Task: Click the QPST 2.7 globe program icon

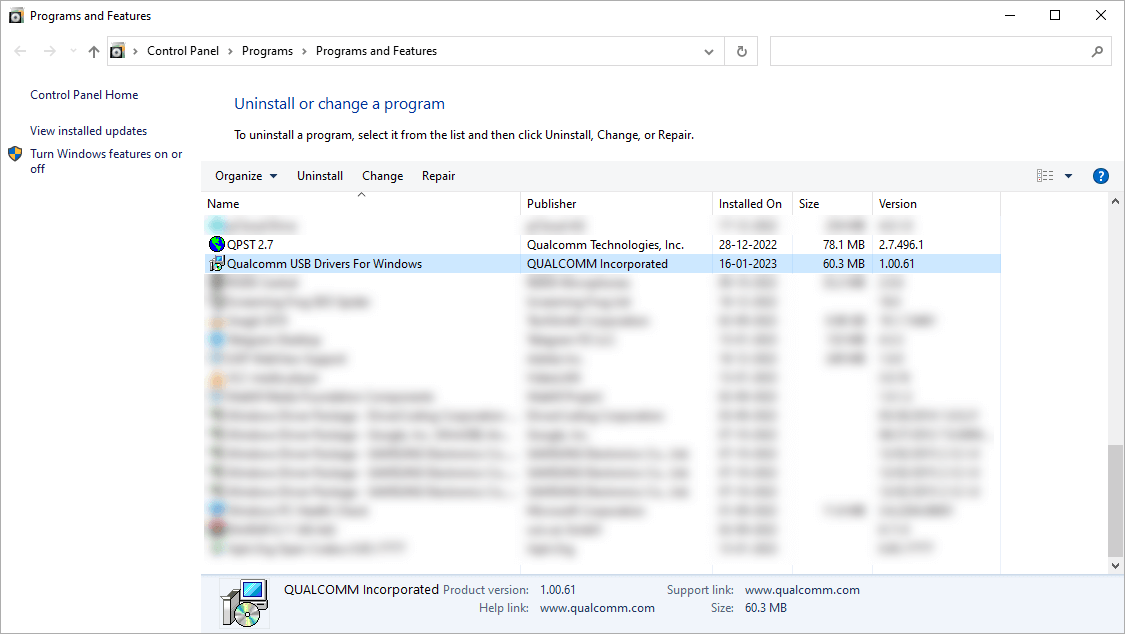Action: (x=217, y=243)
